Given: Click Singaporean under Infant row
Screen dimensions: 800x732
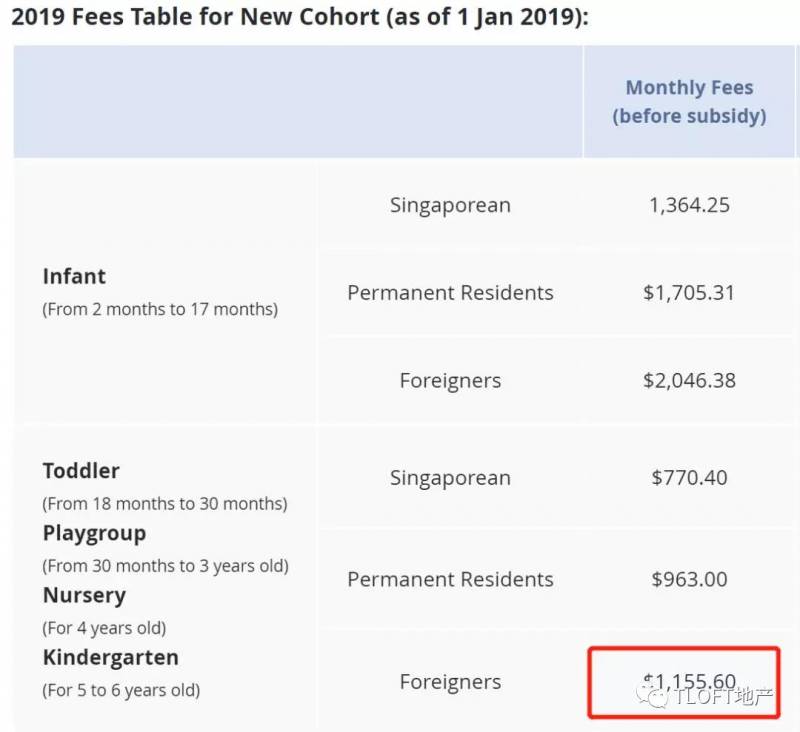Looking at the screenshot, I should pyautogui.click(x=450, y=205).
